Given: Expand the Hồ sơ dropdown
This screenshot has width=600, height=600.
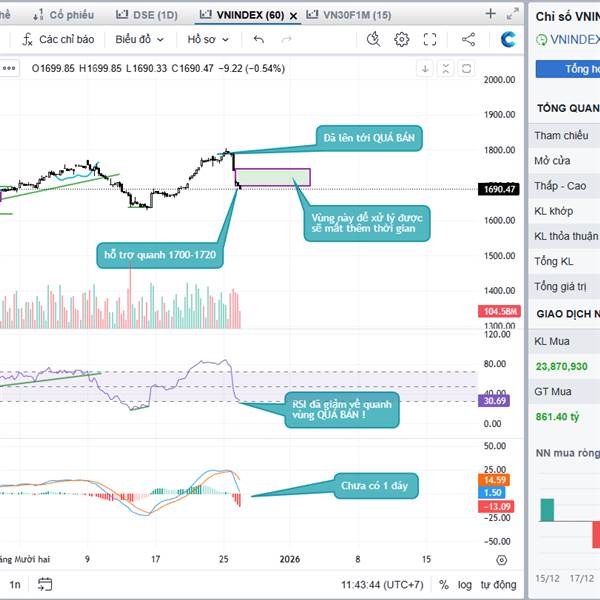Looking at the screenshot, I should 208,39.
